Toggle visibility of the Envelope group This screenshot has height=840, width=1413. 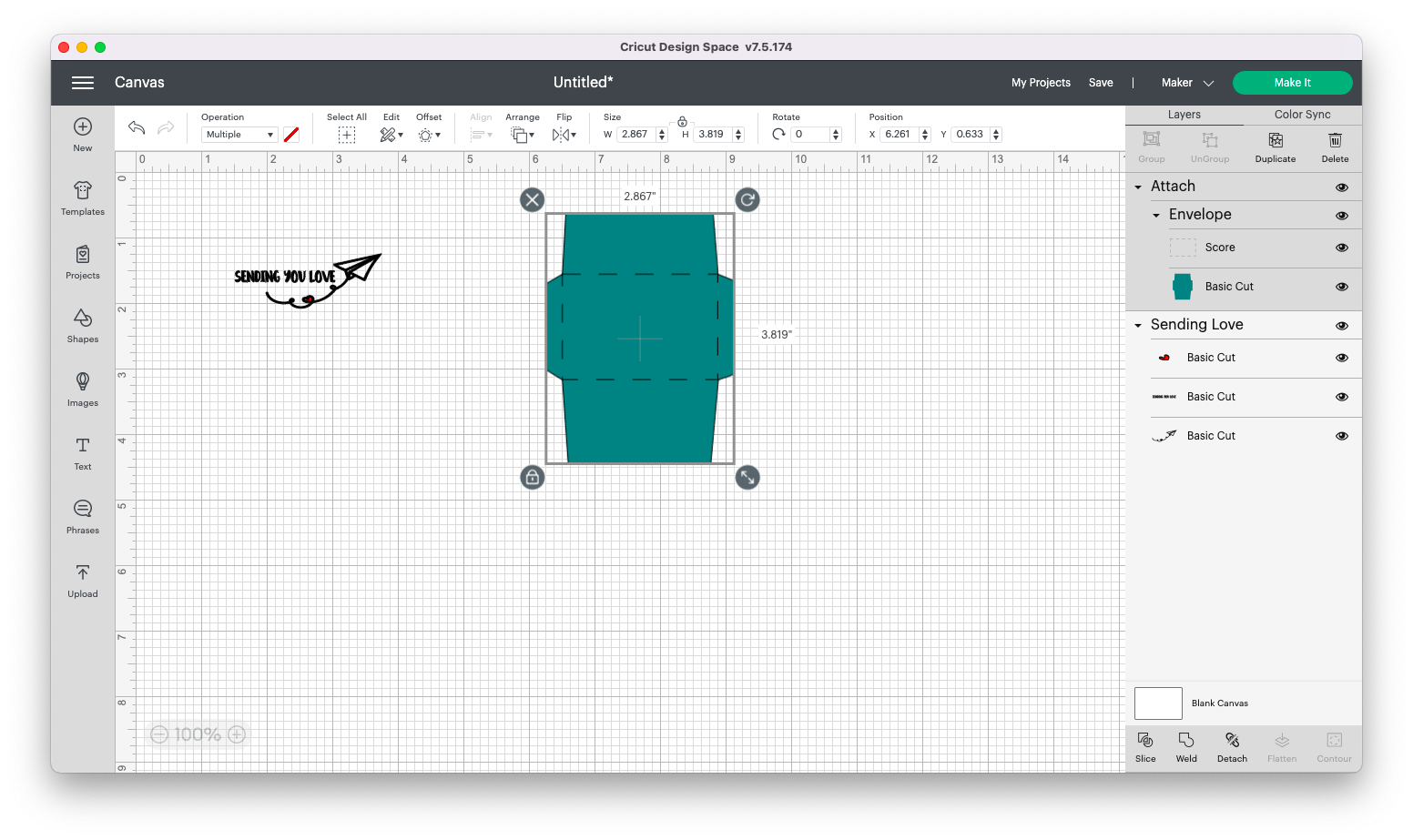[1341, 215]
